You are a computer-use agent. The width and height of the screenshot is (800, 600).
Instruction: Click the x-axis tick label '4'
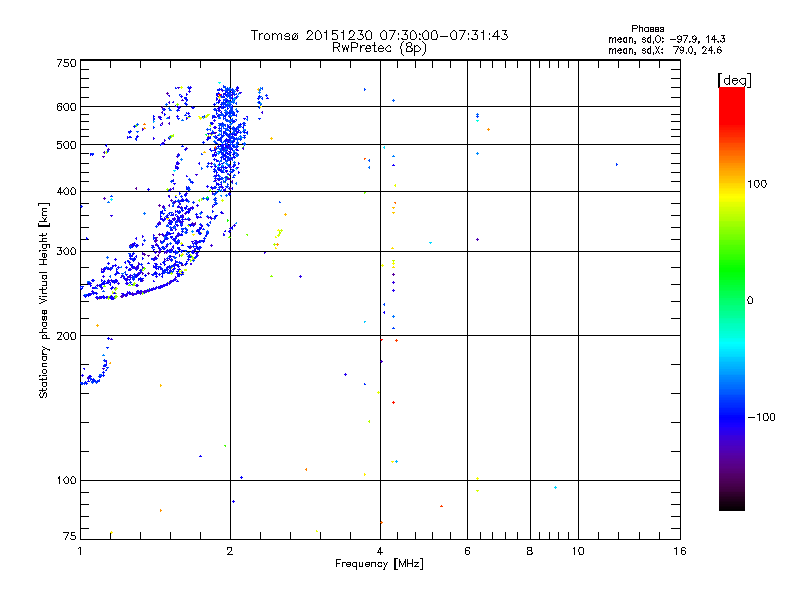380,551
